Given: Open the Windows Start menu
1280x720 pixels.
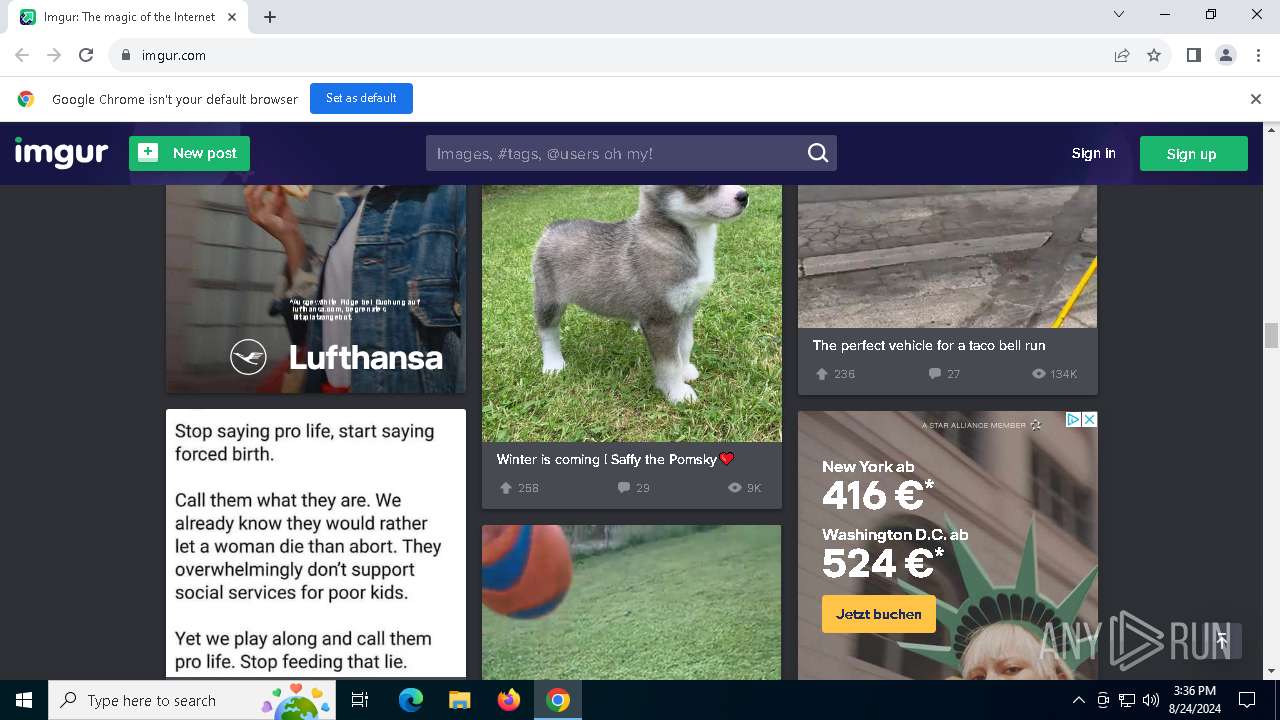Looking at the screenshot, I should (x=24, y=700).
